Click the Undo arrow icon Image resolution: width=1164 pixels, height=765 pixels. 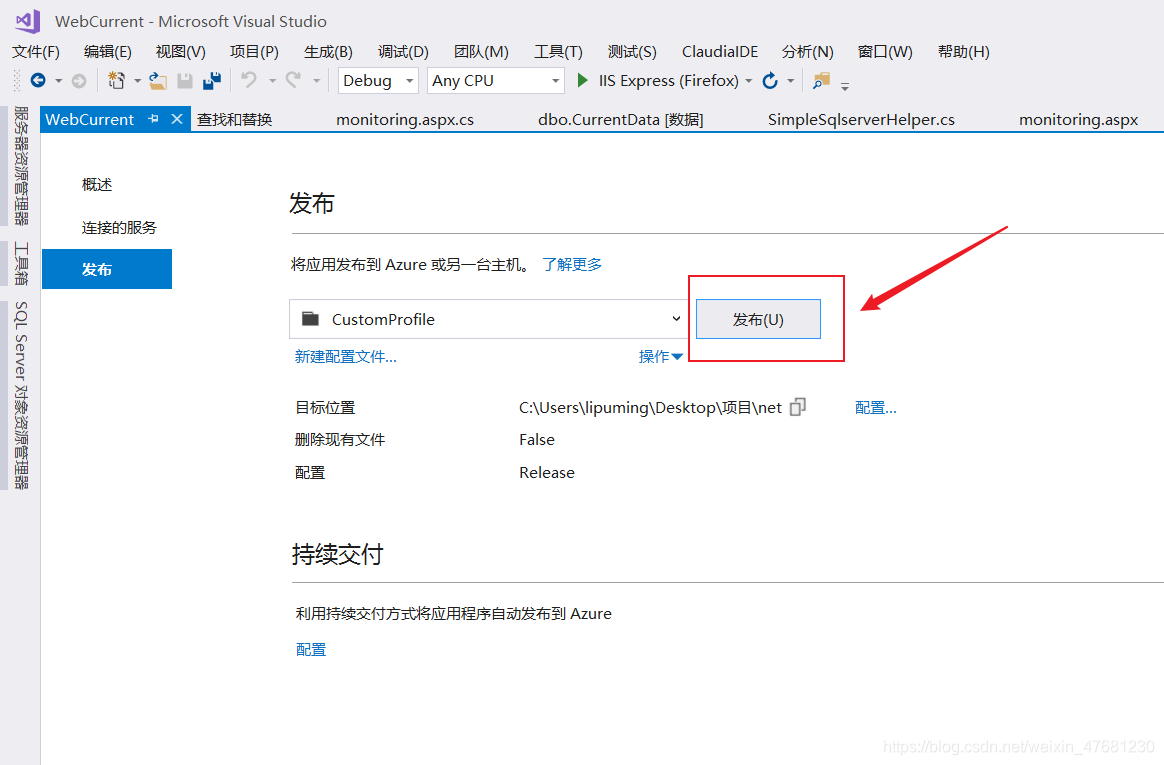[x=249, y=79]
